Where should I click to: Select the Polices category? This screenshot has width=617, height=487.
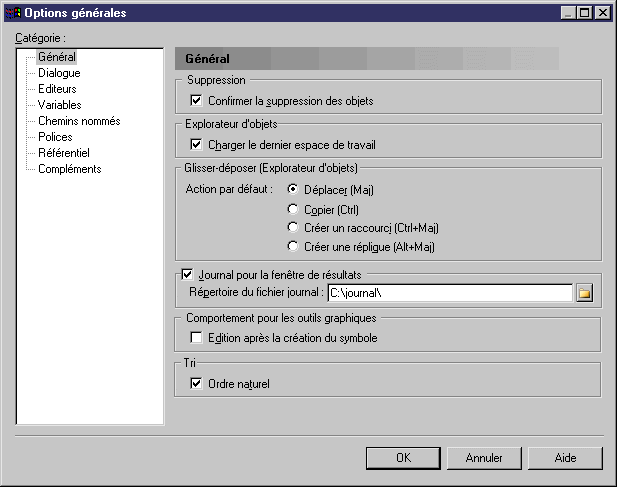pos(55,137)
